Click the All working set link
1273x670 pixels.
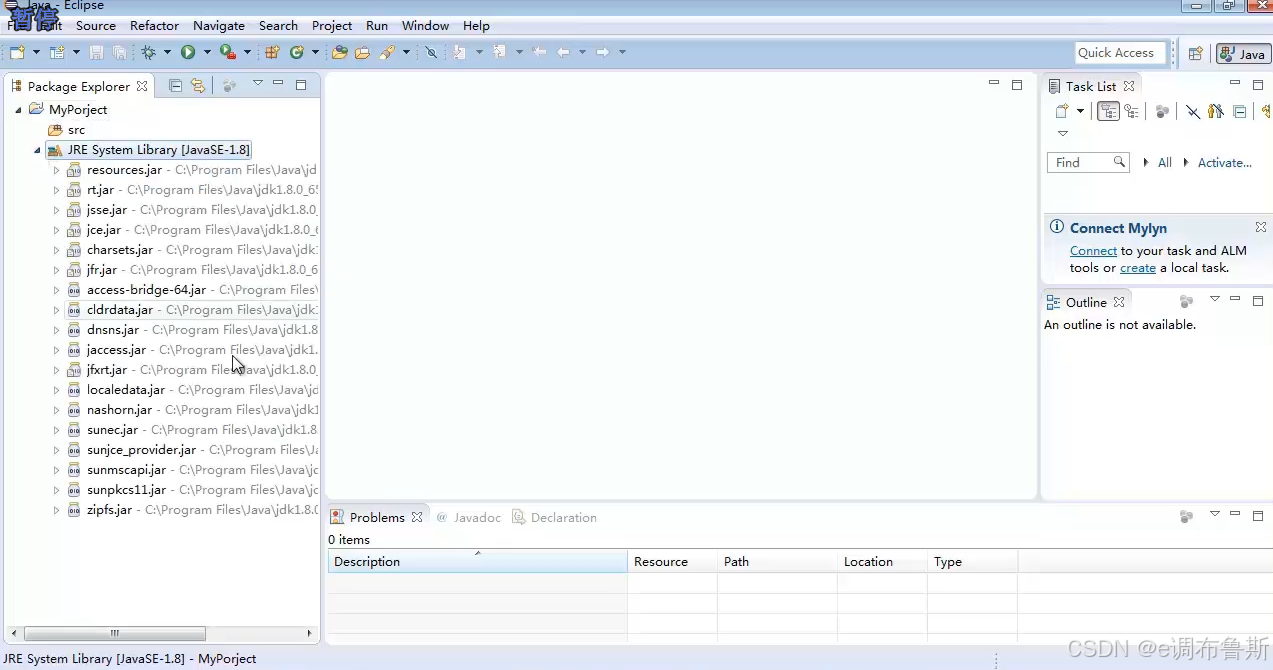coord(1165,162)
